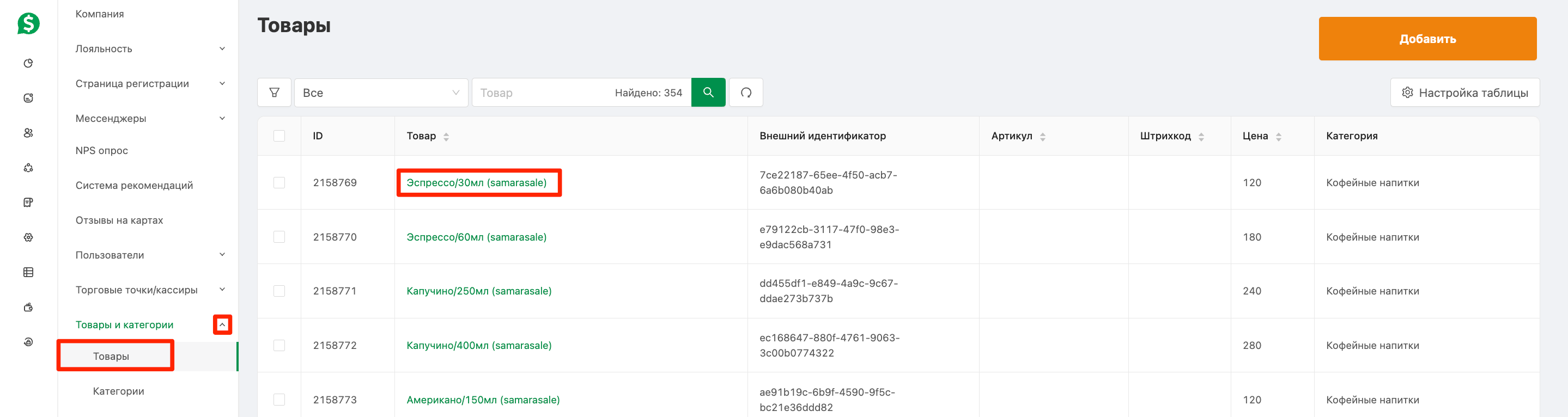Open the pie chart analytics icon in sidebar
The image size is (1568, 417).
(28, 63)
